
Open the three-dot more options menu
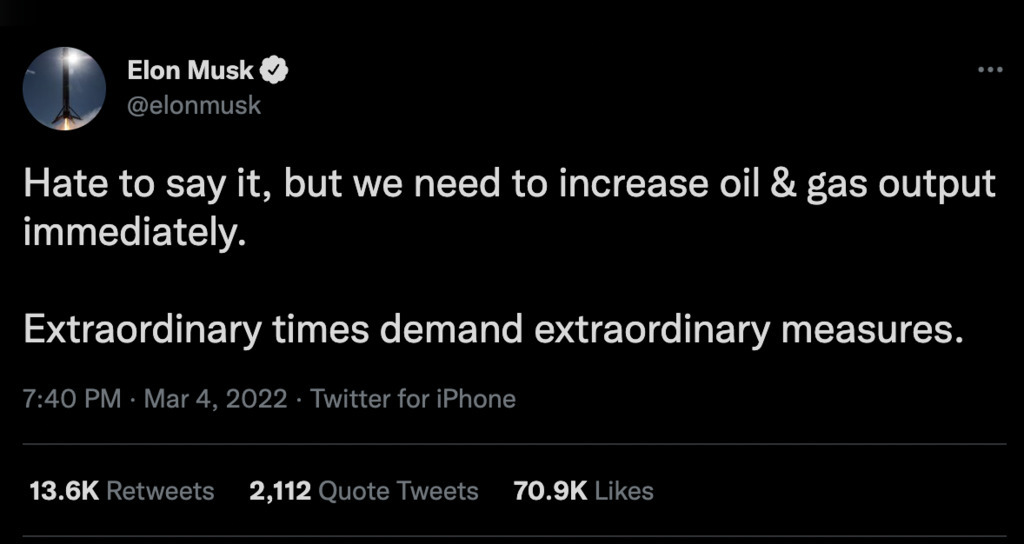tap(988, 69)
